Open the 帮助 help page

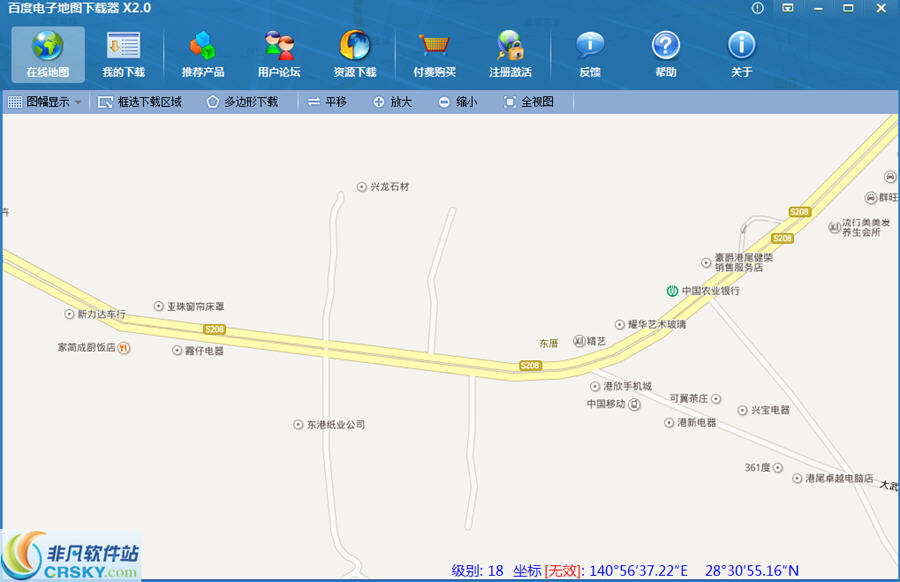[x=666, y=55]
